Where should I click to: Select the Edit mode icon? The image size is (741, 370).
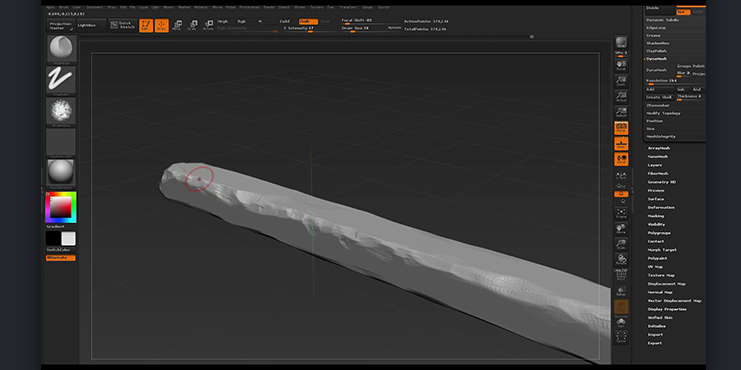coord(146,26)
